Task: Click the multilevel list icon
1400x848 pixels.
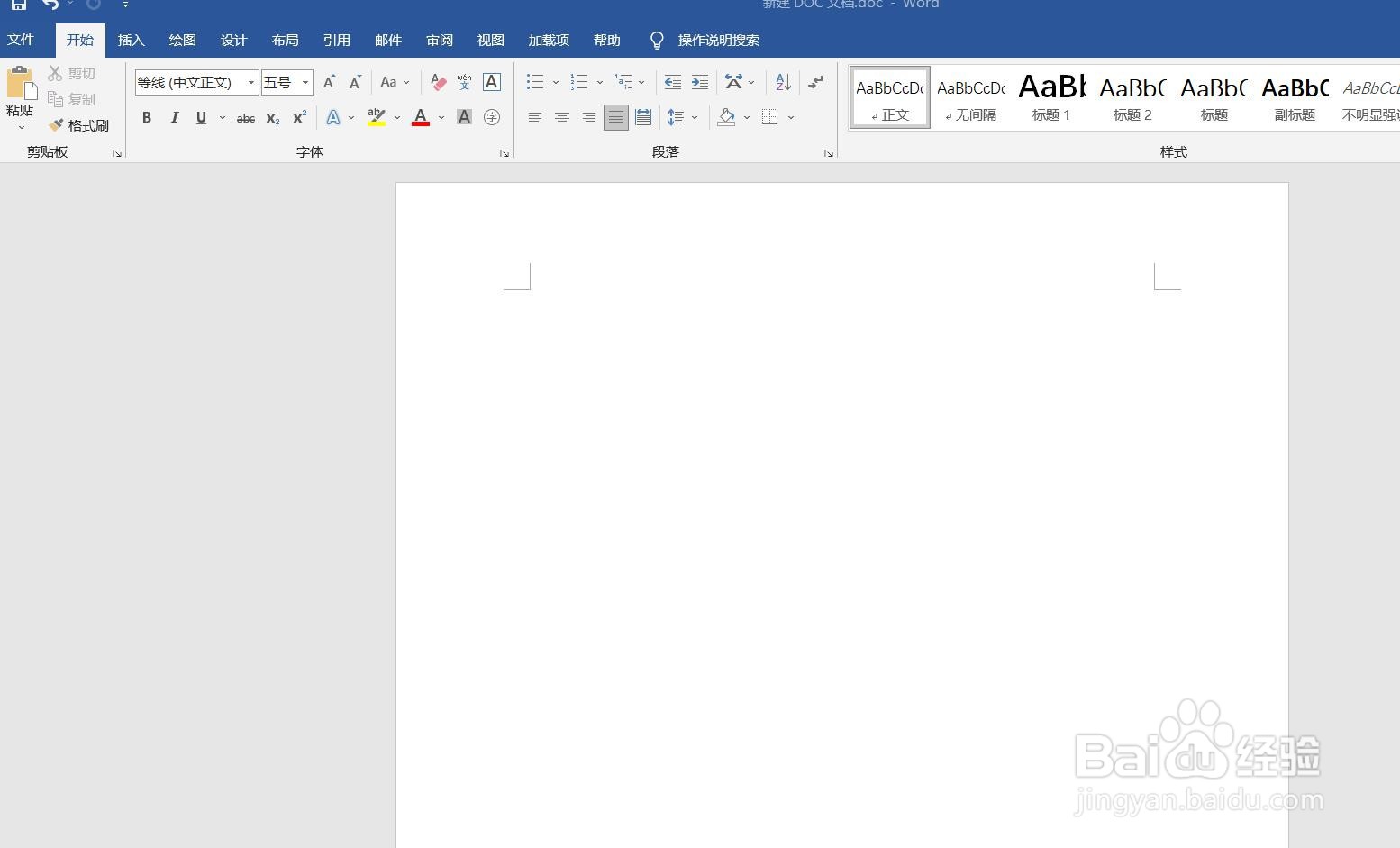Action: tap(623, 82)
